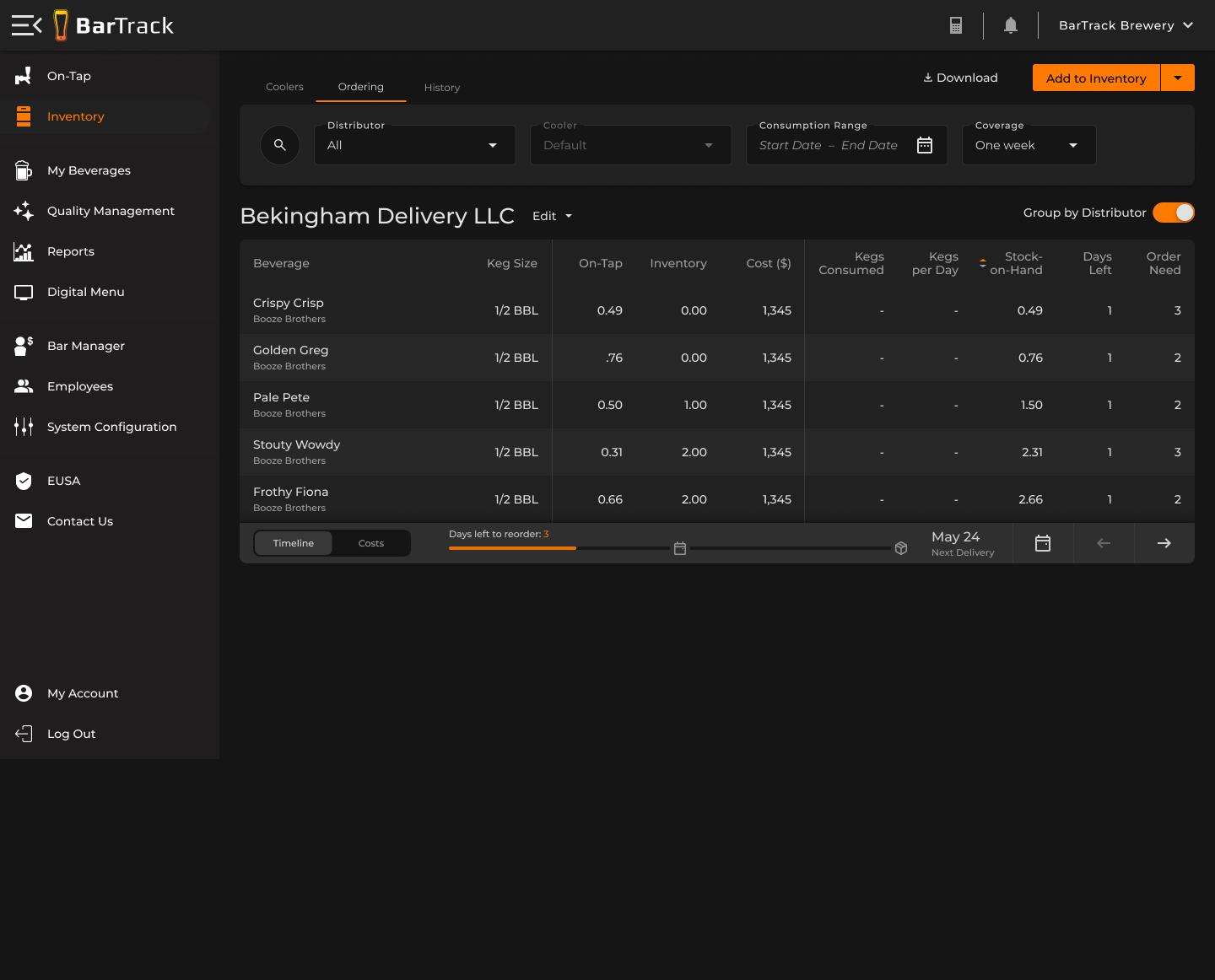The height and width of the screenshot is (980, 1215).
Task: Click the Add to Inventory button
Action: (x=1096, y=78)
